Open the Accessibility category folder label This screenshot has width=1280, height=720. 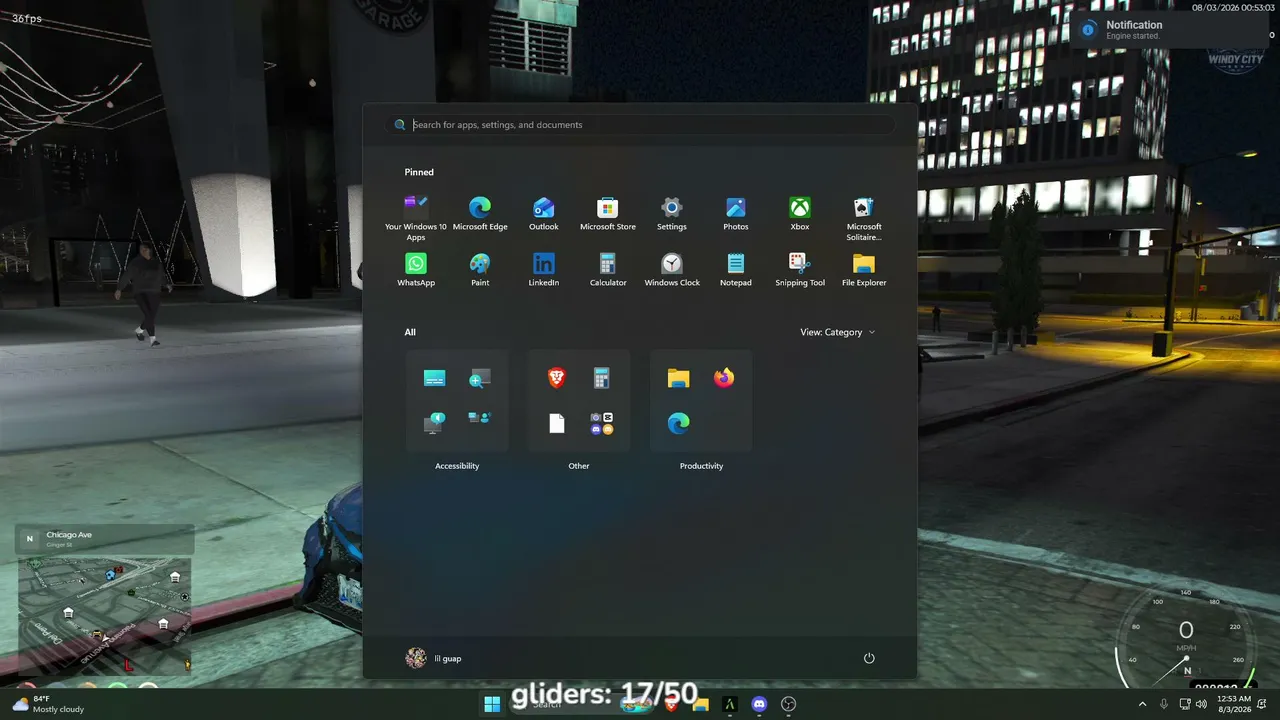(x=457, y=466)
